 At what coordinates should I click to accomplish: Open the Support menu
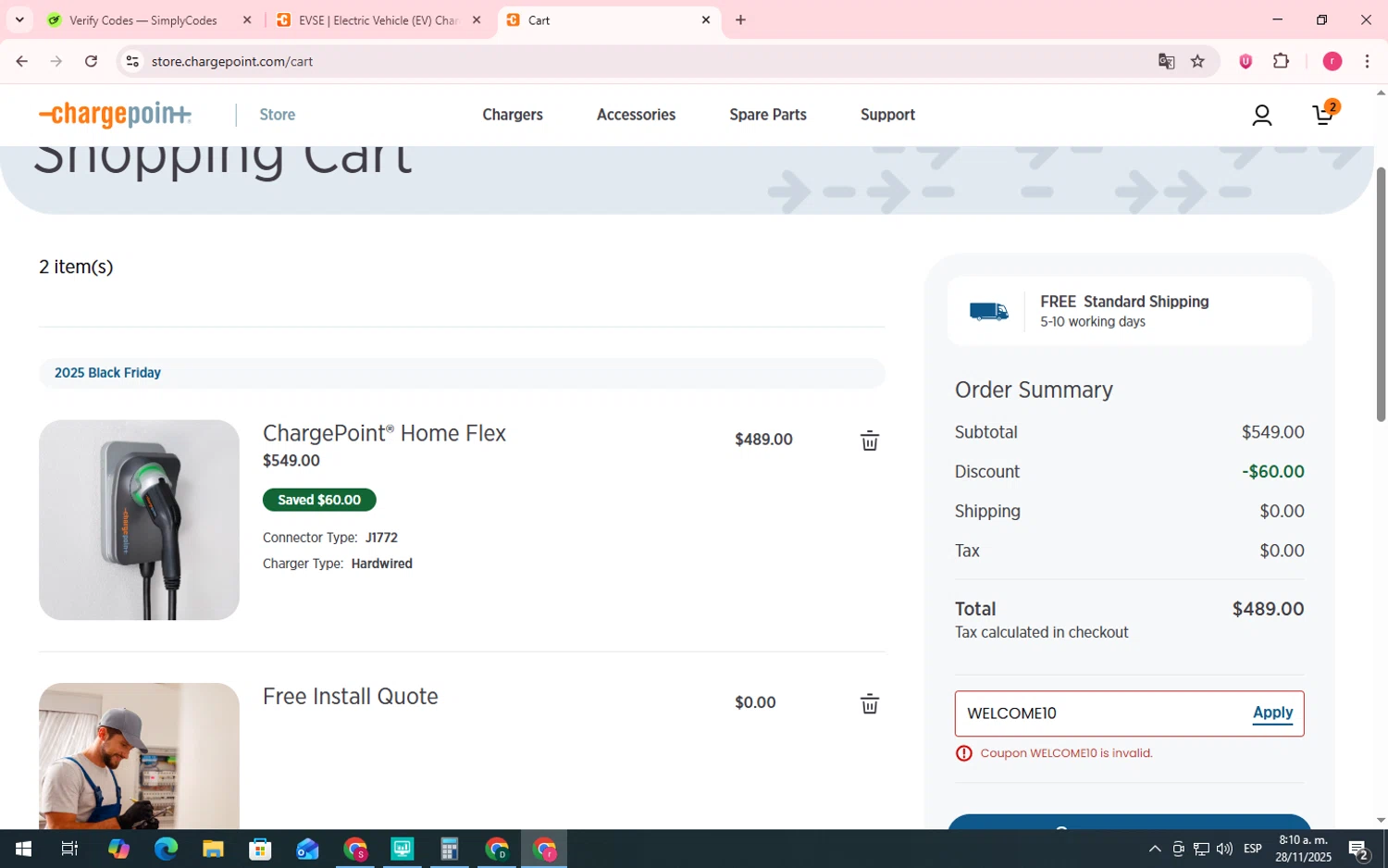pos(887,115)
